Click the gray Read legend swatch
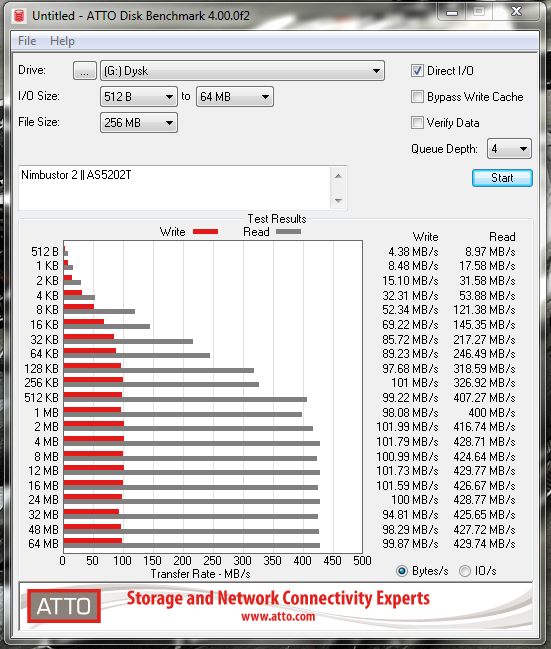 [289, 232]
